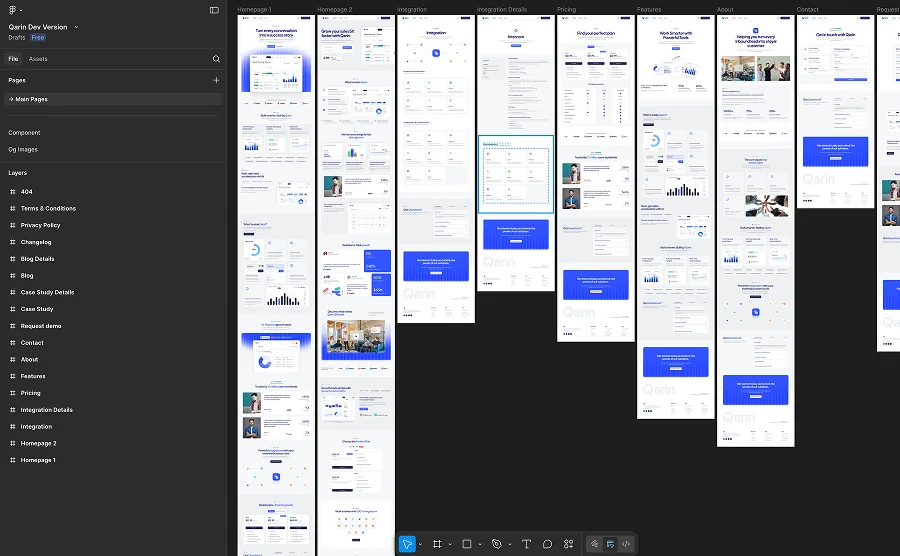
Task: Select Homepage 1 frame label on canvas
Action: tap(254, 10)
